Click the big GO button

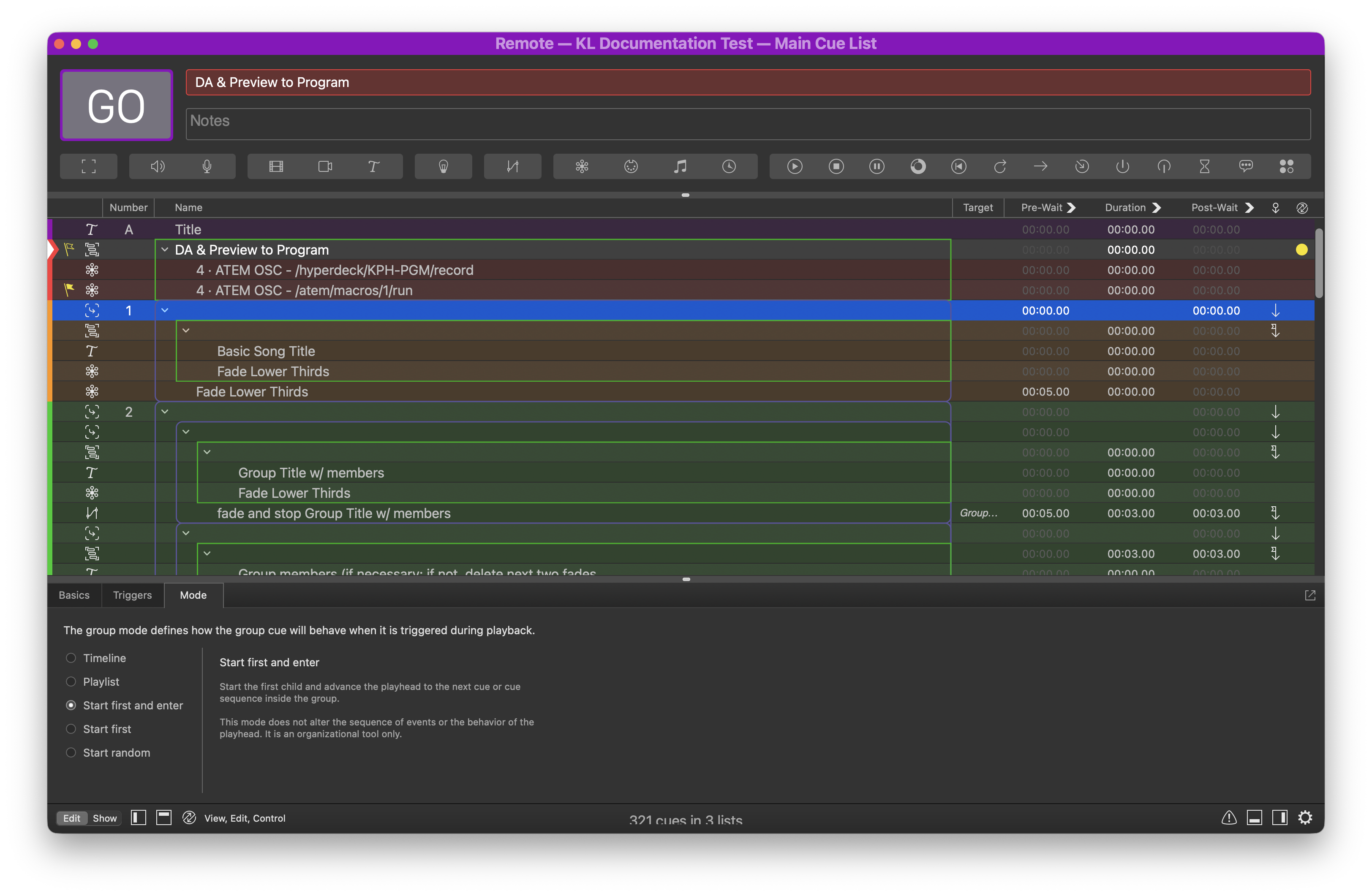(117, 106)
